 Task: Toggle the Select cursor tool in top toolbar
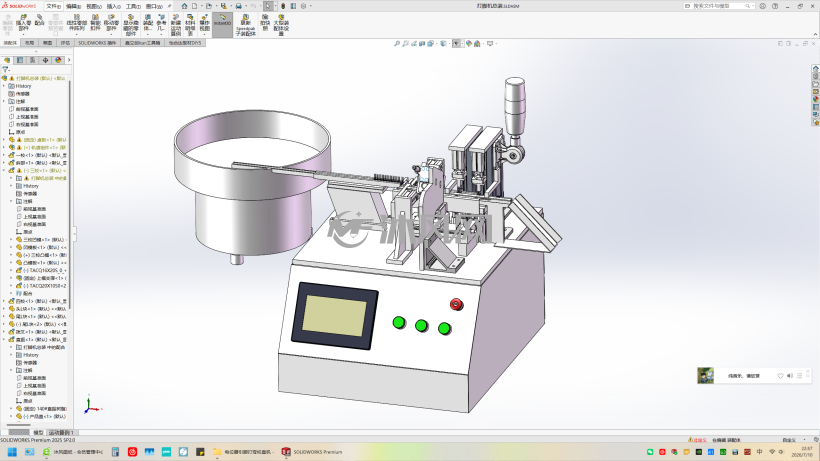(268, 6)
